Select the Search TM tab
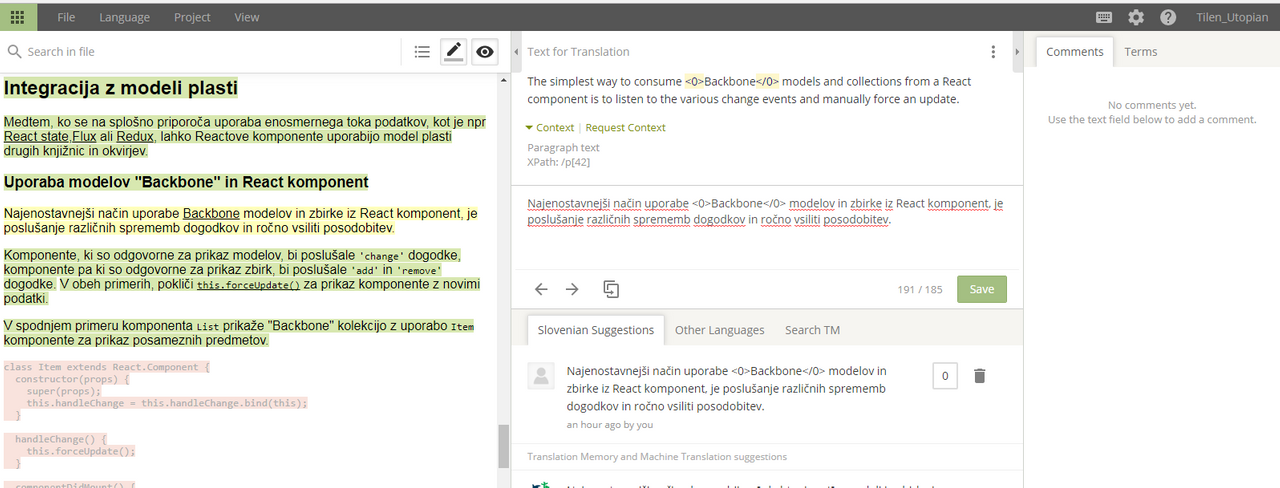 pyautogui.click(x=812, y=330)
